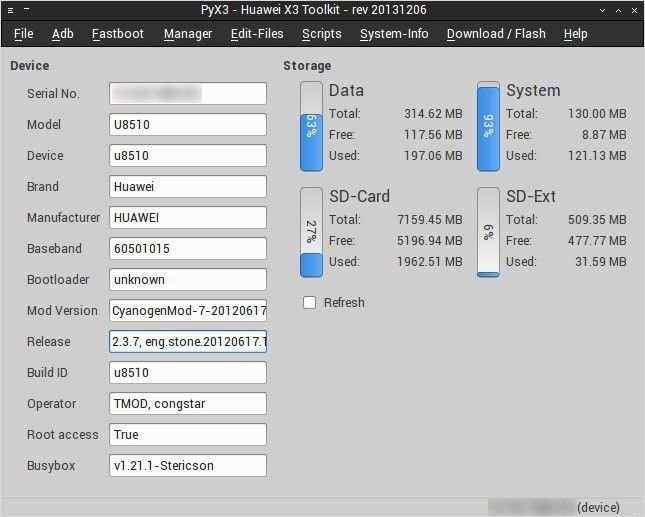This screenshot has height=517, width=645.
Task: Click the Root access field showing True
Action: click(x=188, y=434)
